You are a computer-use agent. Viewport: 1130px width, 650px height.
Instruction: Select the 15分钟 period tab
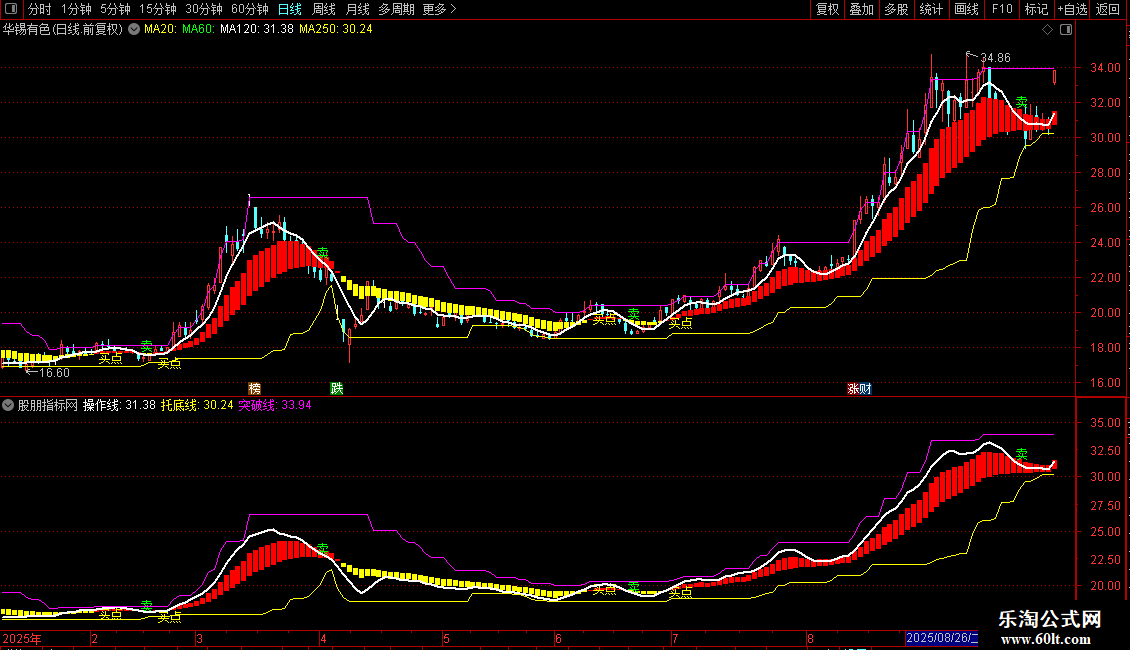tap(158, 9)
